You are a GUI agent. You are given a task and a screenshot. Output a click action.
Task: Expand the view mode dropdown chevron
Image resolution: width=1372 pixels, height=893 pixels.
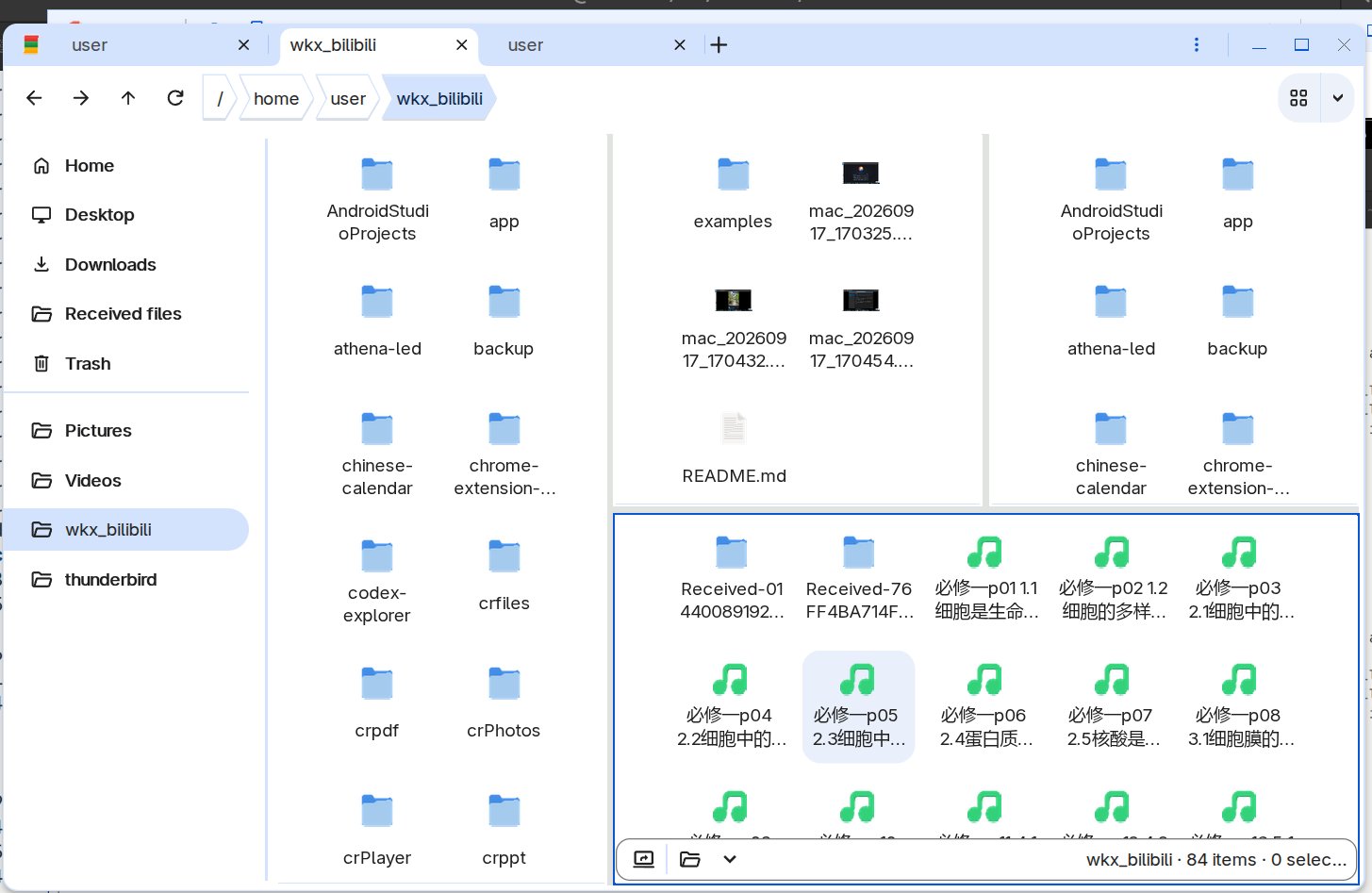tap(1337, 98)
